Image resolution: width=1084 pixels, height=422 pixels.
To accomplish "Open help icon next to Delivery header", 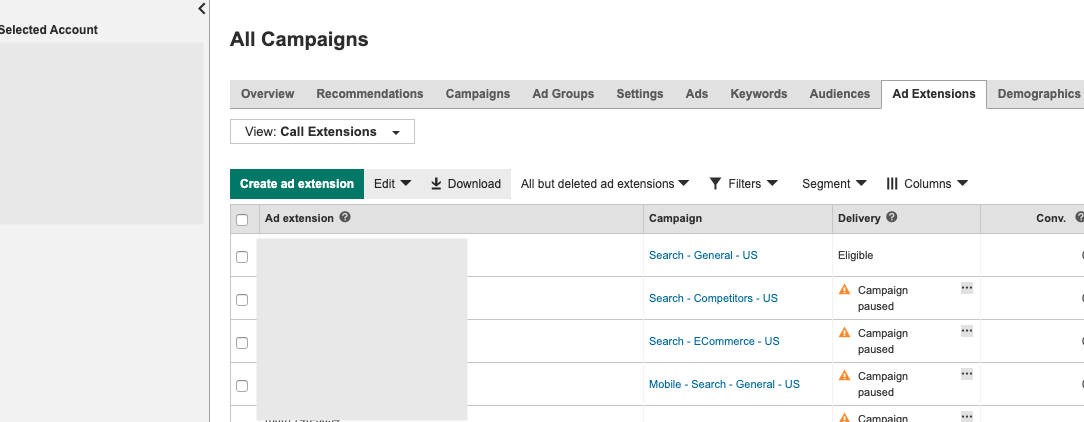I will [x=892, y=217].
